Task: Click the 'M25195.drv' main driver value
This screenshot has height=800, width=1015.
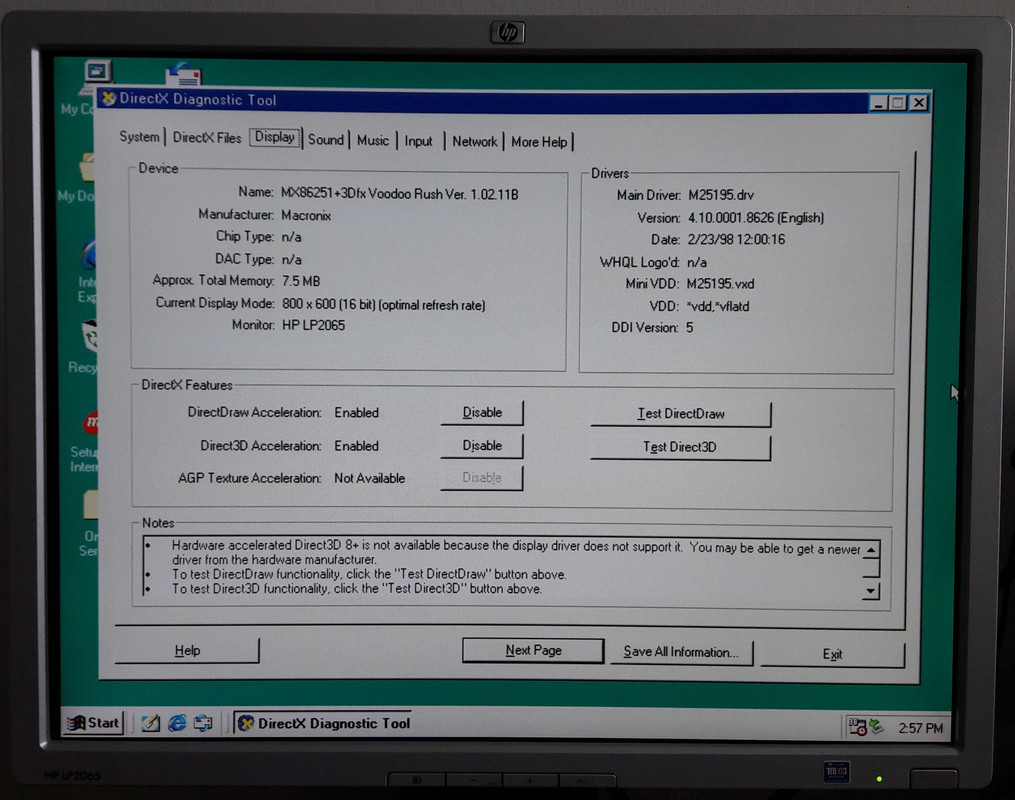Action: click(720, 195)
